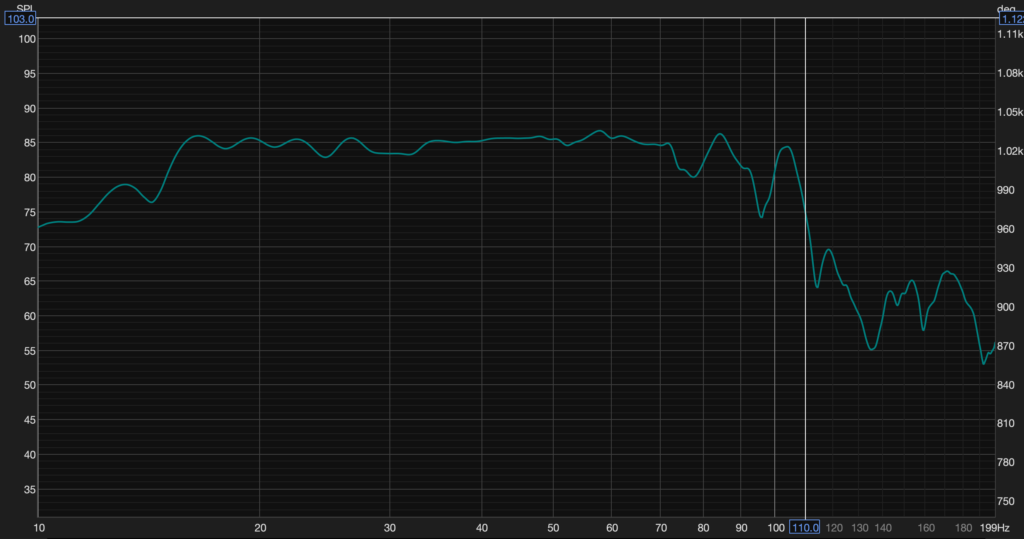Click the 65 tick on SPL axis
1024x539 pixels.
tap(29, 282)
